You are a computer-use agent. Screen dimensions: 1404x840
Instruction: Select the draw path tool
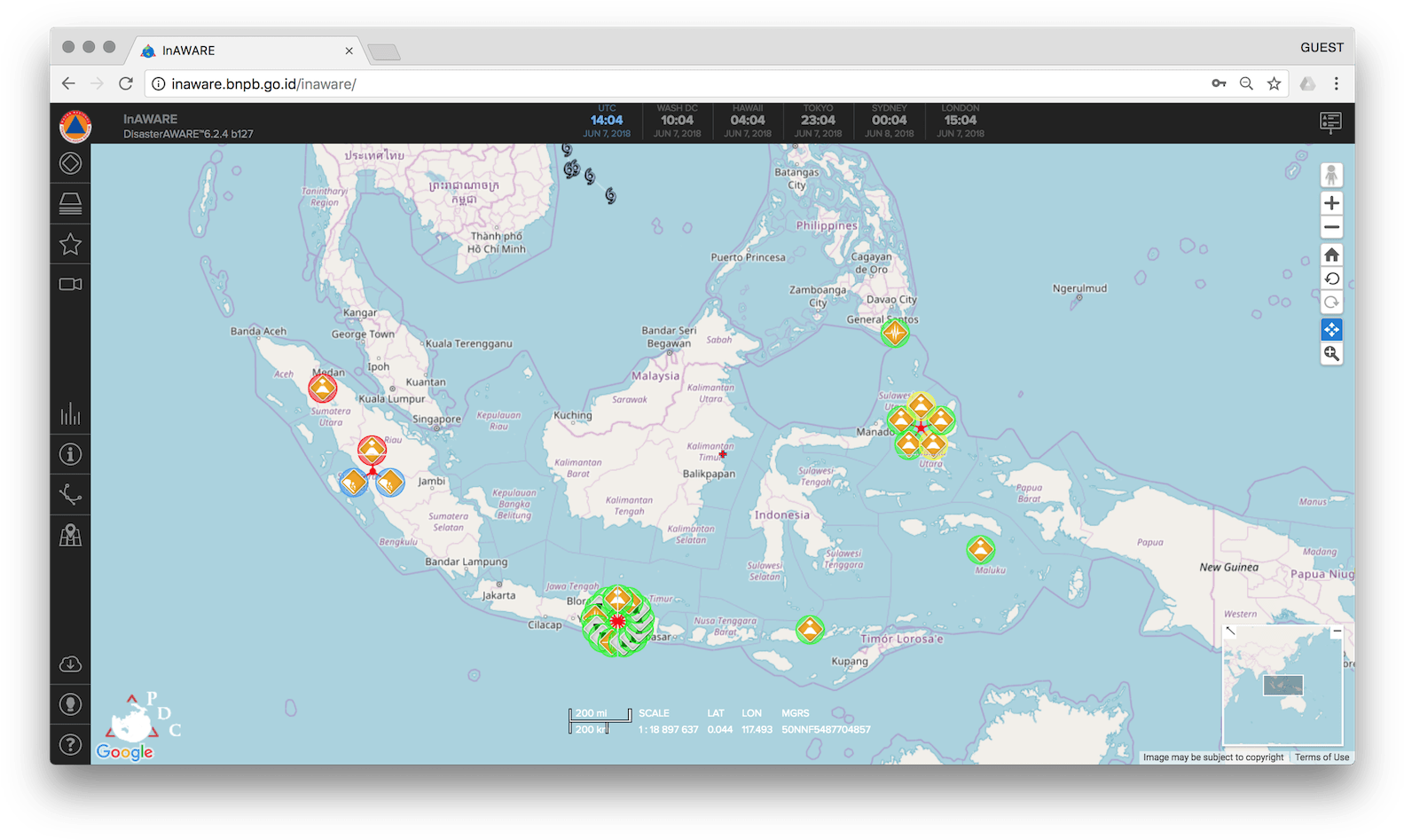70,494
